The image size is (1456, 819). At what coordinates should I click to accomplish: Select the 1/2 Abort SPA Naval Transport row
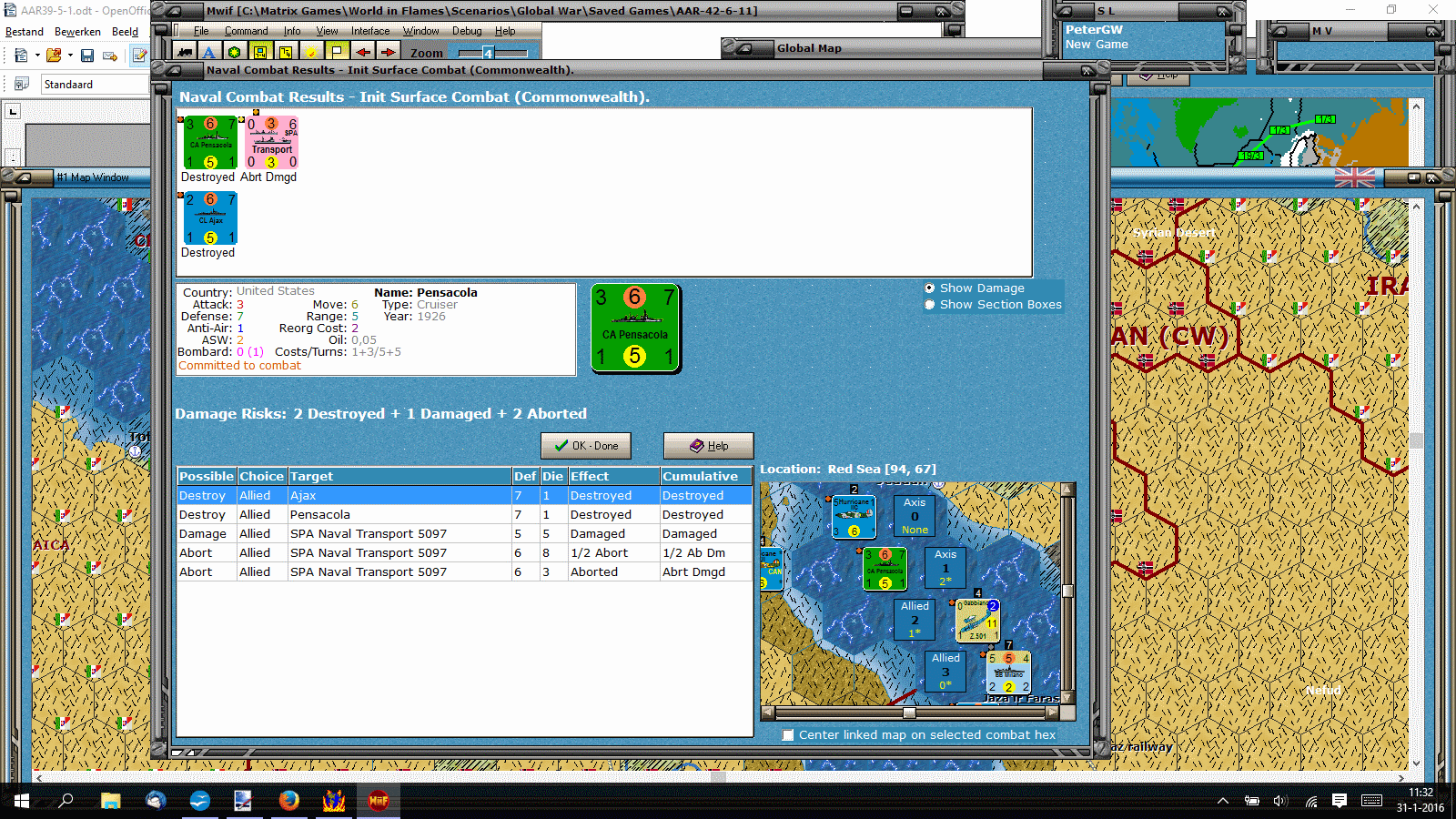pyautogui.click(x=464, y=553)
